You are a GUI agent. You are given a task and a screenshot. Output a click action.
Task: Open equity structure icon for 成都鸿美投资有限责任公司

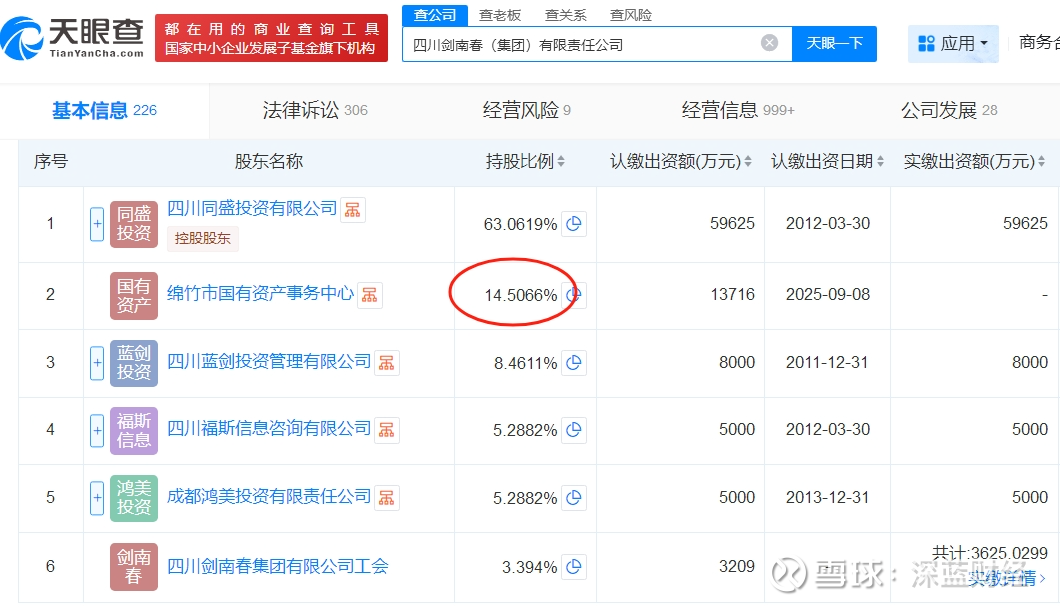386,497
